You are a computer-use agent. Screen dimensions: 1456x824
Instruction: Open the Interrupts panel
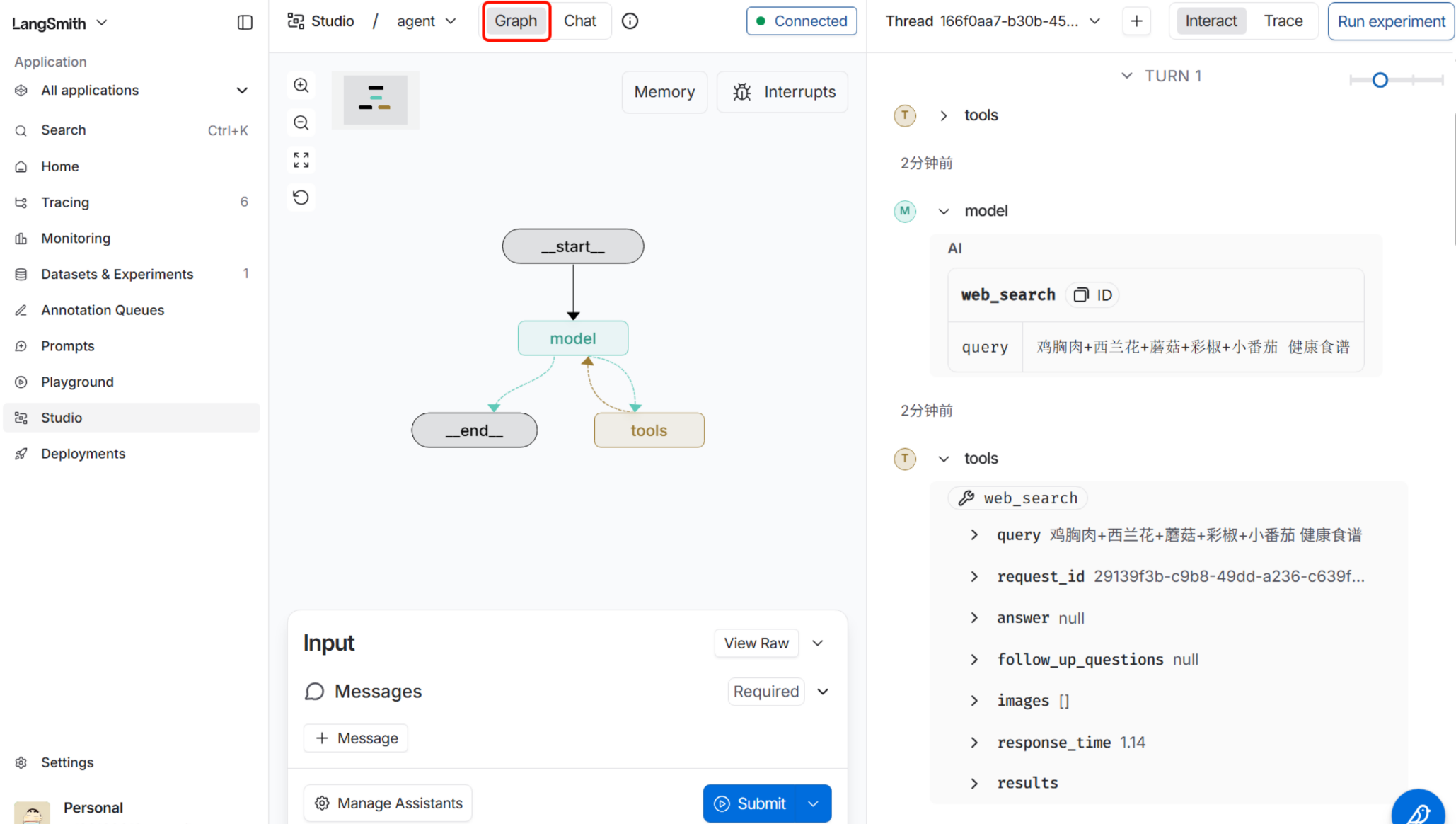(x=782, y=92)
